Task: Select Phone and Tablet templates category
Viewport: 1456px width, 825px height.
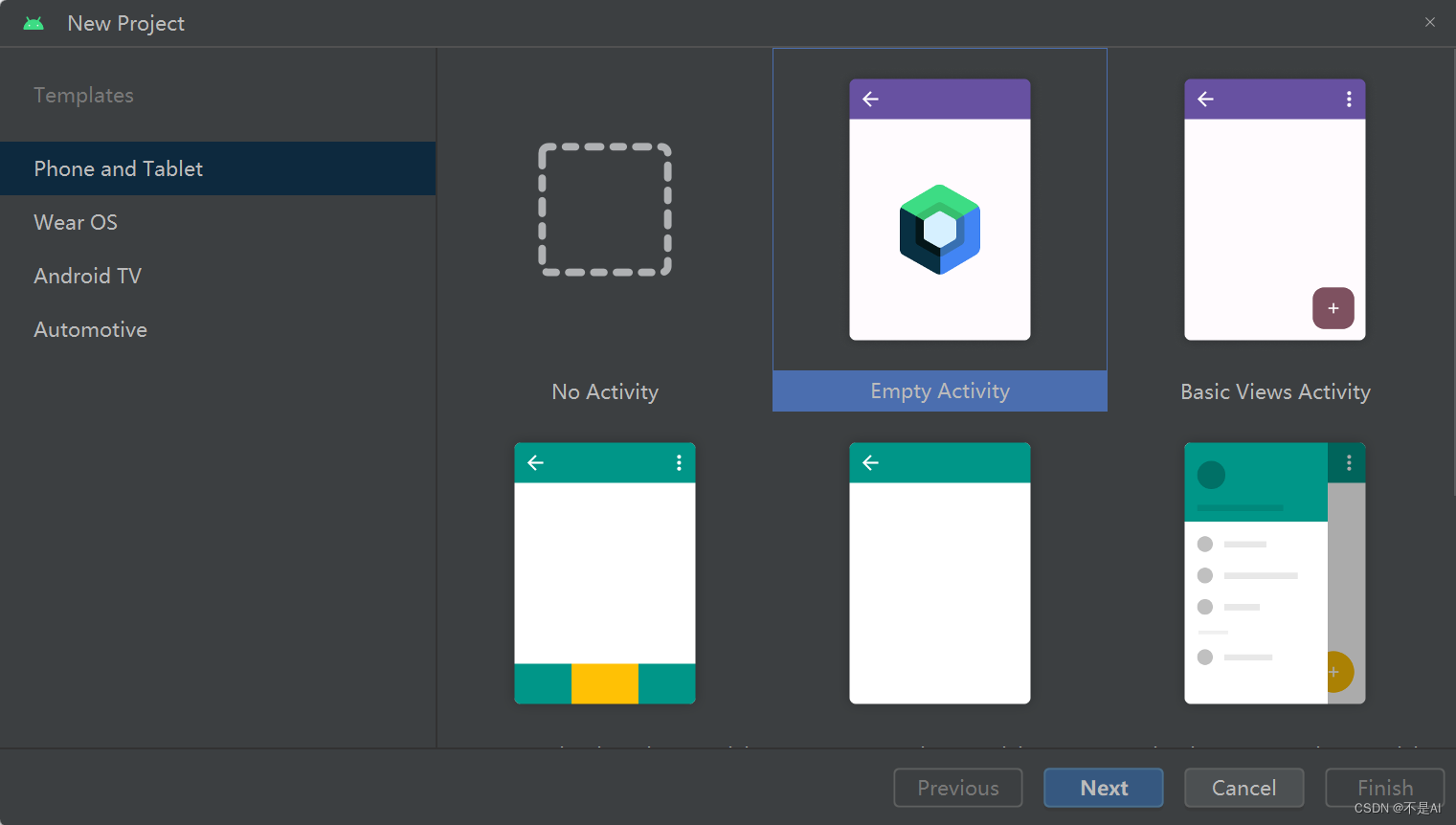Action: 217,168
